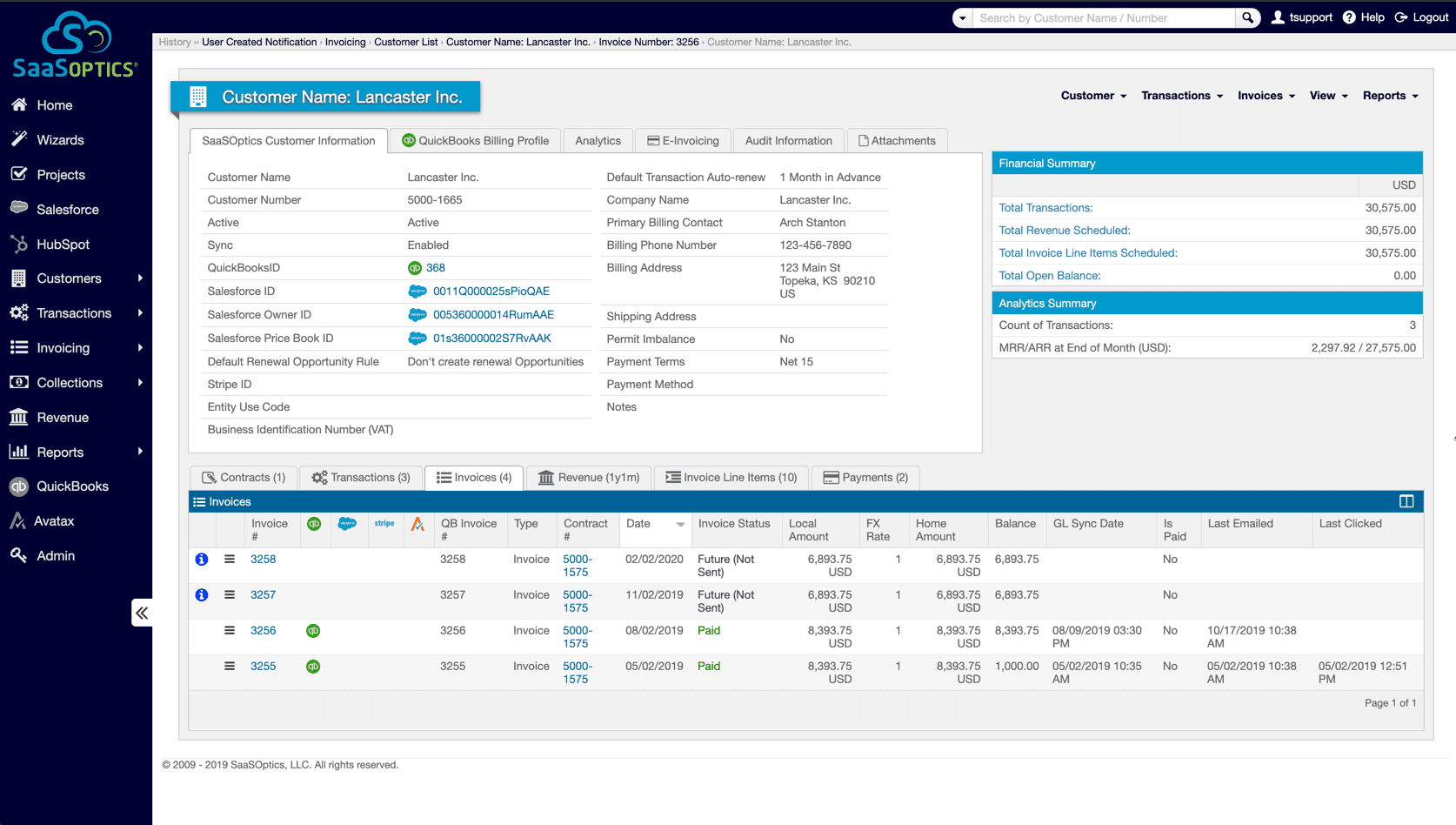This screenshot has width=1456, height=825.
Task: Sort by Date column arrow
Action: pos(680,524)
